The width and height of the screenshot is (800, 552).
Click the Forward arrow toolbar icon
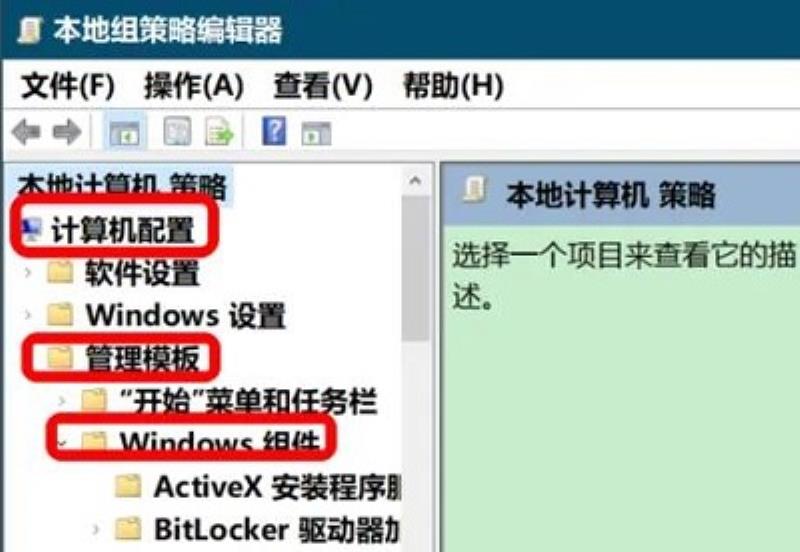click(67, 132)
